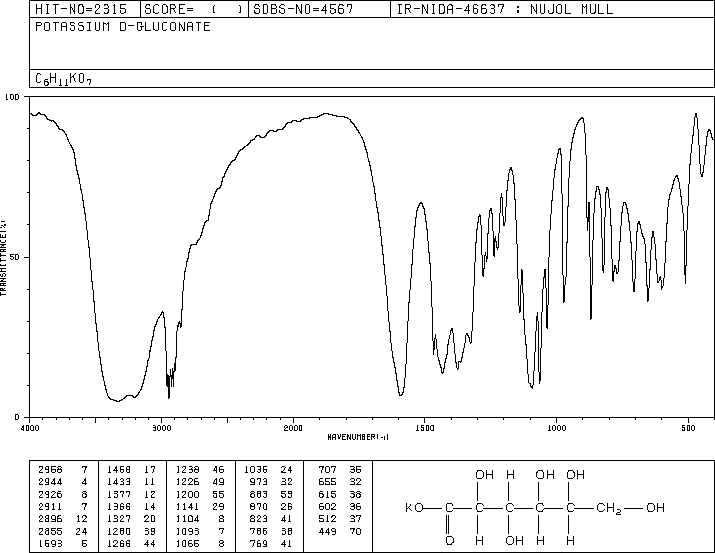Image resolution: width=715 pixels, height=553 pixels.
Task: Click the 1377 peak entry in table
Action: [x=132, y=494]
